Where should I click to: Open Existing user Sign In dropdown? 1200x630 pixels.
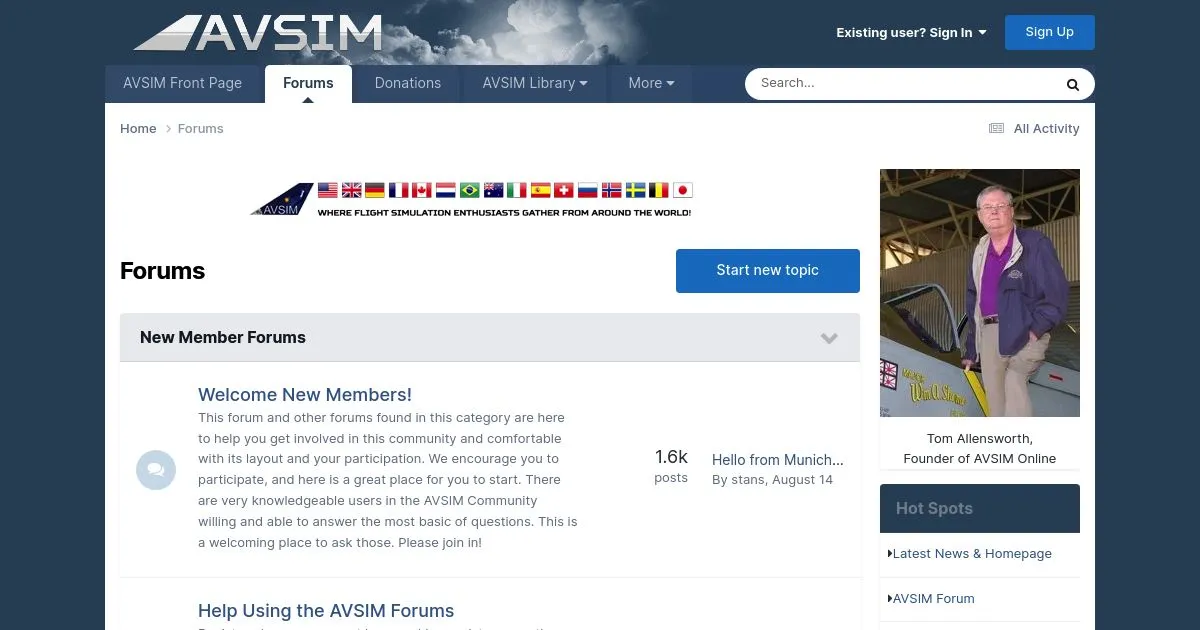coord(911,32)
